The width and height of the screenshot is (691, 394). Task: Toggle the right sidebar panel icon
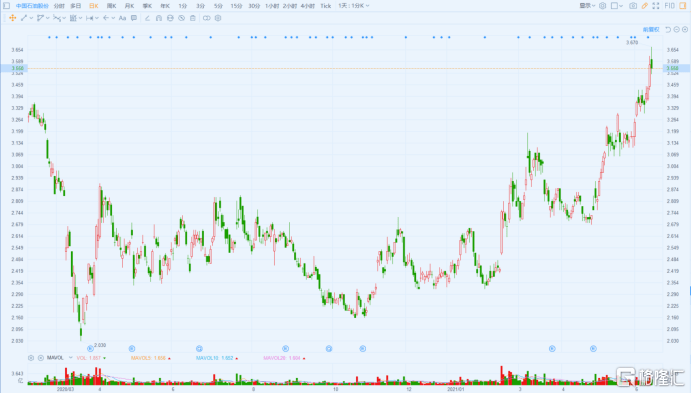[683, 6]
